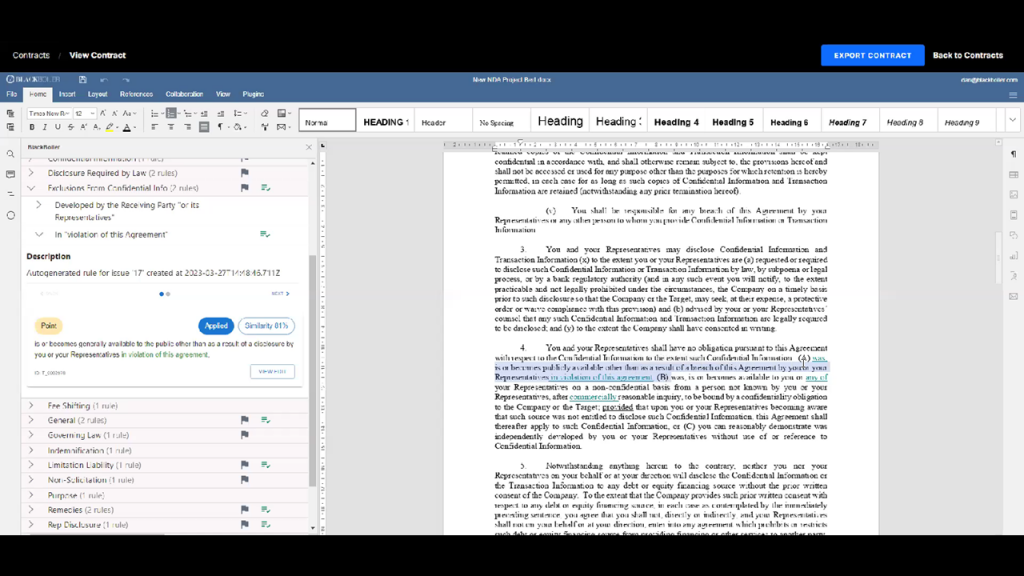Click the EXPORT CONTRACT button
This screenshot has width=1024, height=576.
tap(872, 56)
